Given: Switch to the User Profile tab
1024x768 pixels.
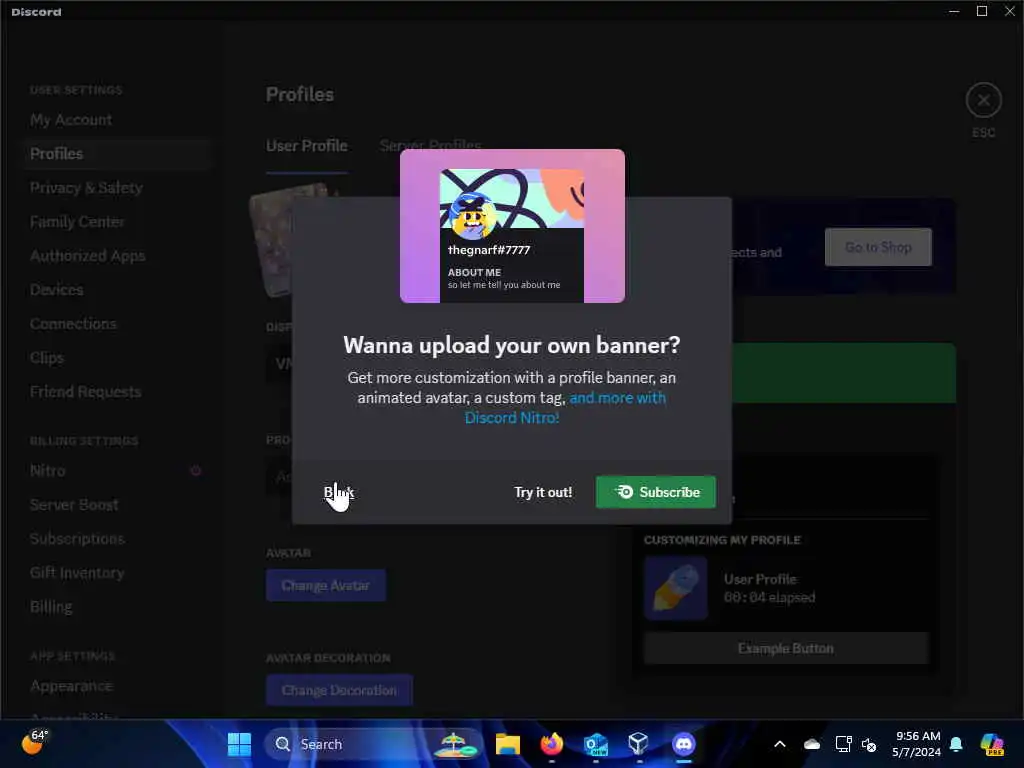Looking at the screenshot, I should click(306, 146).
